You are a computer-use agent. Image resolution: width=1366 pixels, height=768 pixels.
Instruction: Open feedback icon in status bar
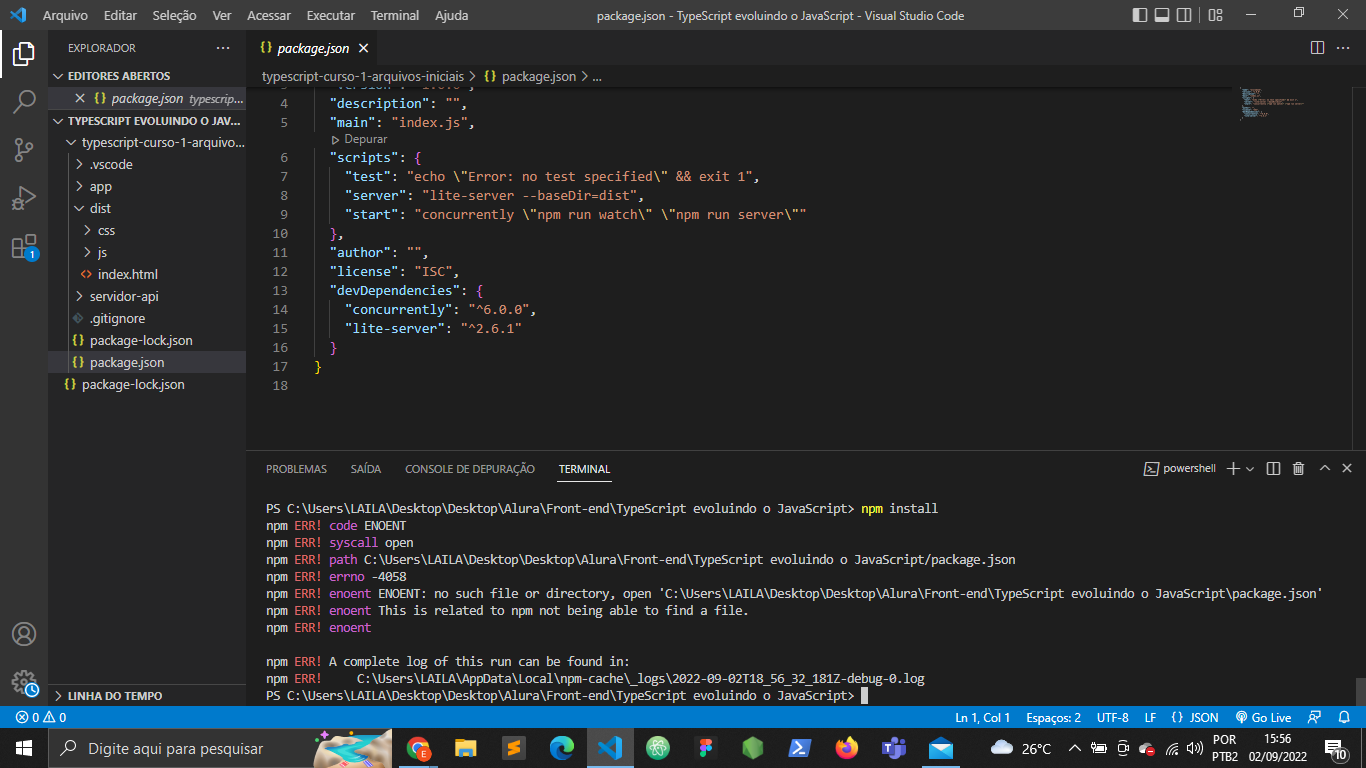(x=1316, y=717)
